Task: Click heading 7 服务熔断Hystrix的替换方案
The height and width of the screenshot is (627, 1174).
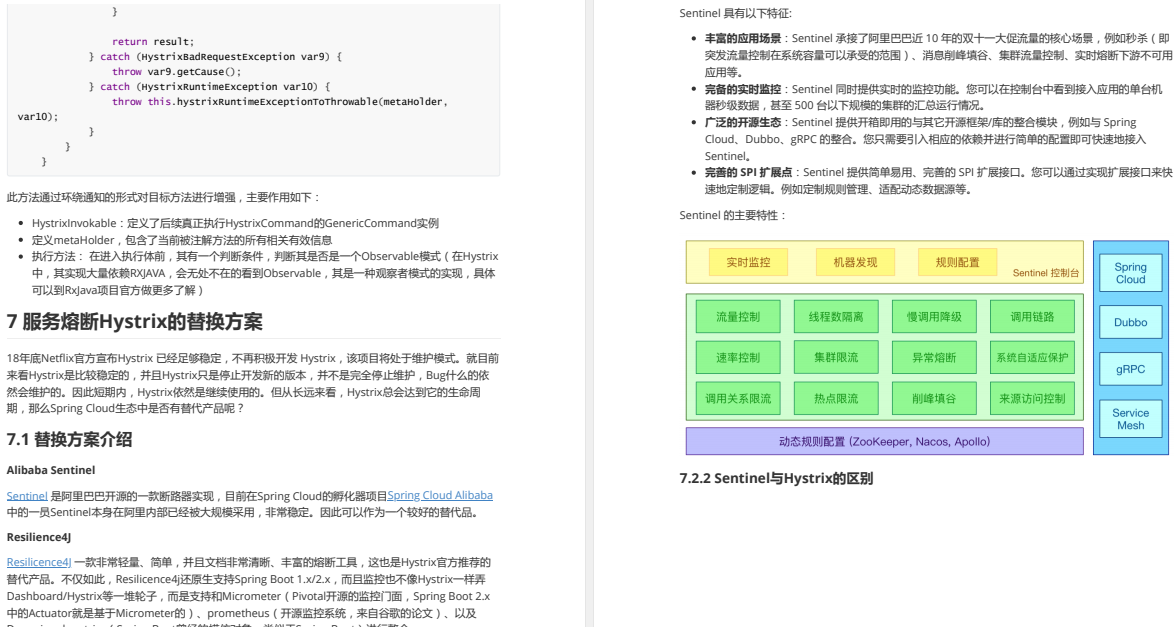Action: [x=135, y=322]
